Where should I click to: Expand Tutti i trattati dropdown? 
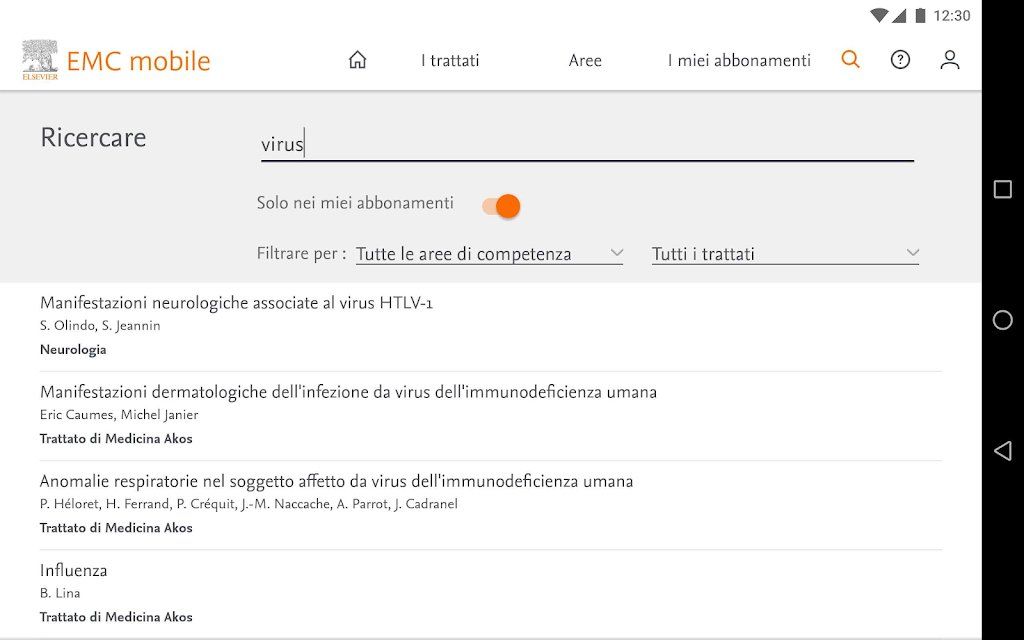pyautogui.click(x=785, y=253)
